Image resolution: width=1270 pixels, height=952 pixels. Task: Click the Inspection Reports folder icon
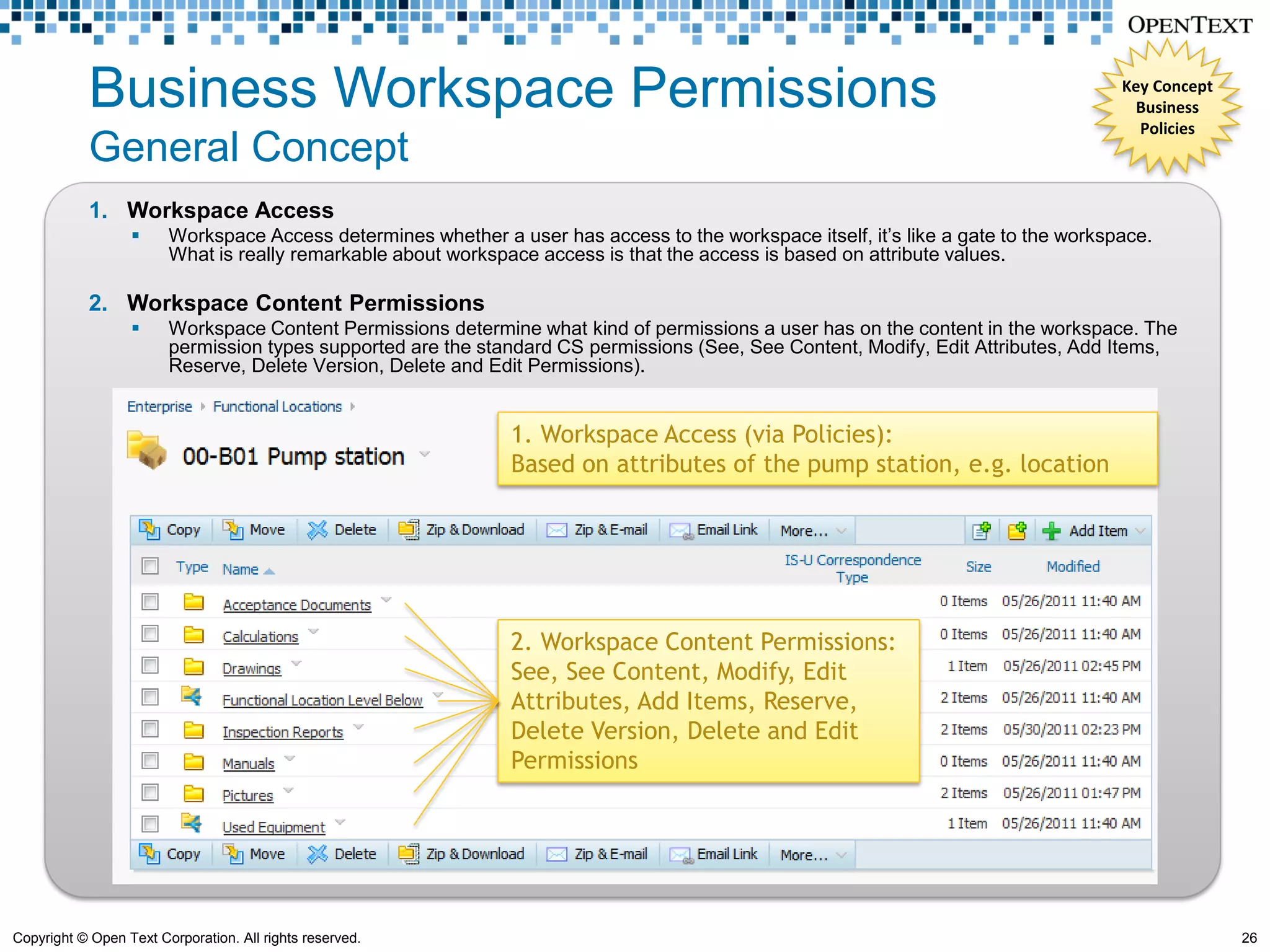tap(194, 730)
